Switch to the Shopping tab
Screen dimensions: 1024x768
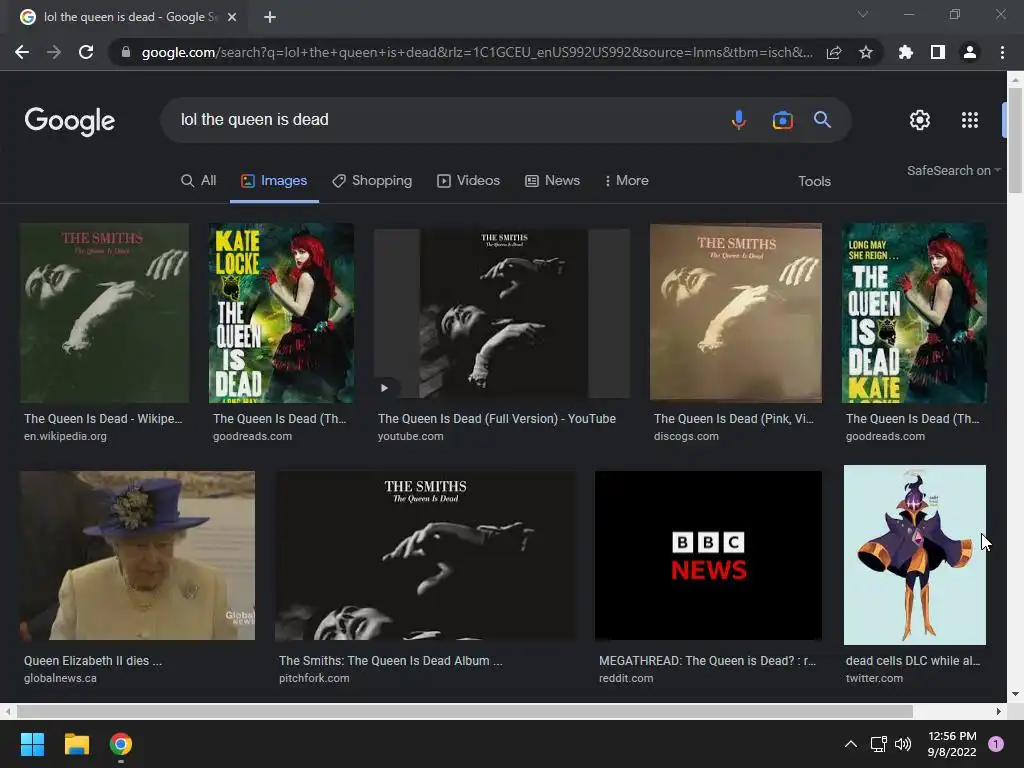(372, 181)
